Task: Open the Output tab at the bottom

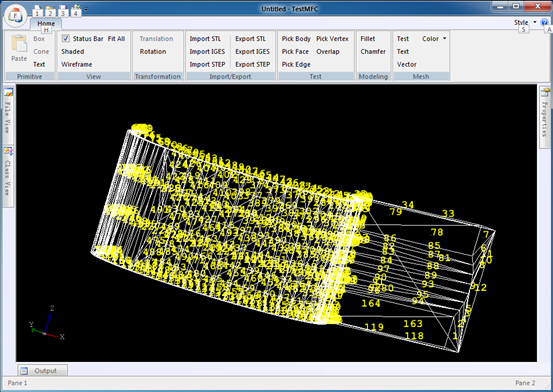Action: click(42, 370)
